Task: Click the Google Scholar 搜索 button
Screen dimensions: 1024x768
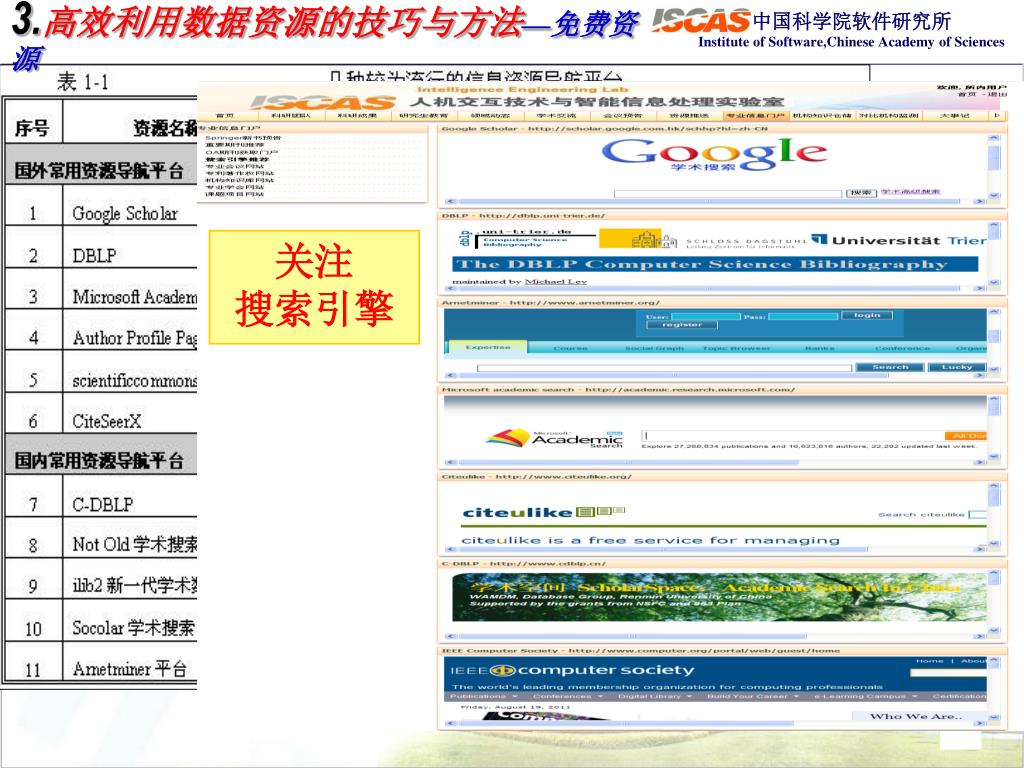Action: [x=861, y=193]
